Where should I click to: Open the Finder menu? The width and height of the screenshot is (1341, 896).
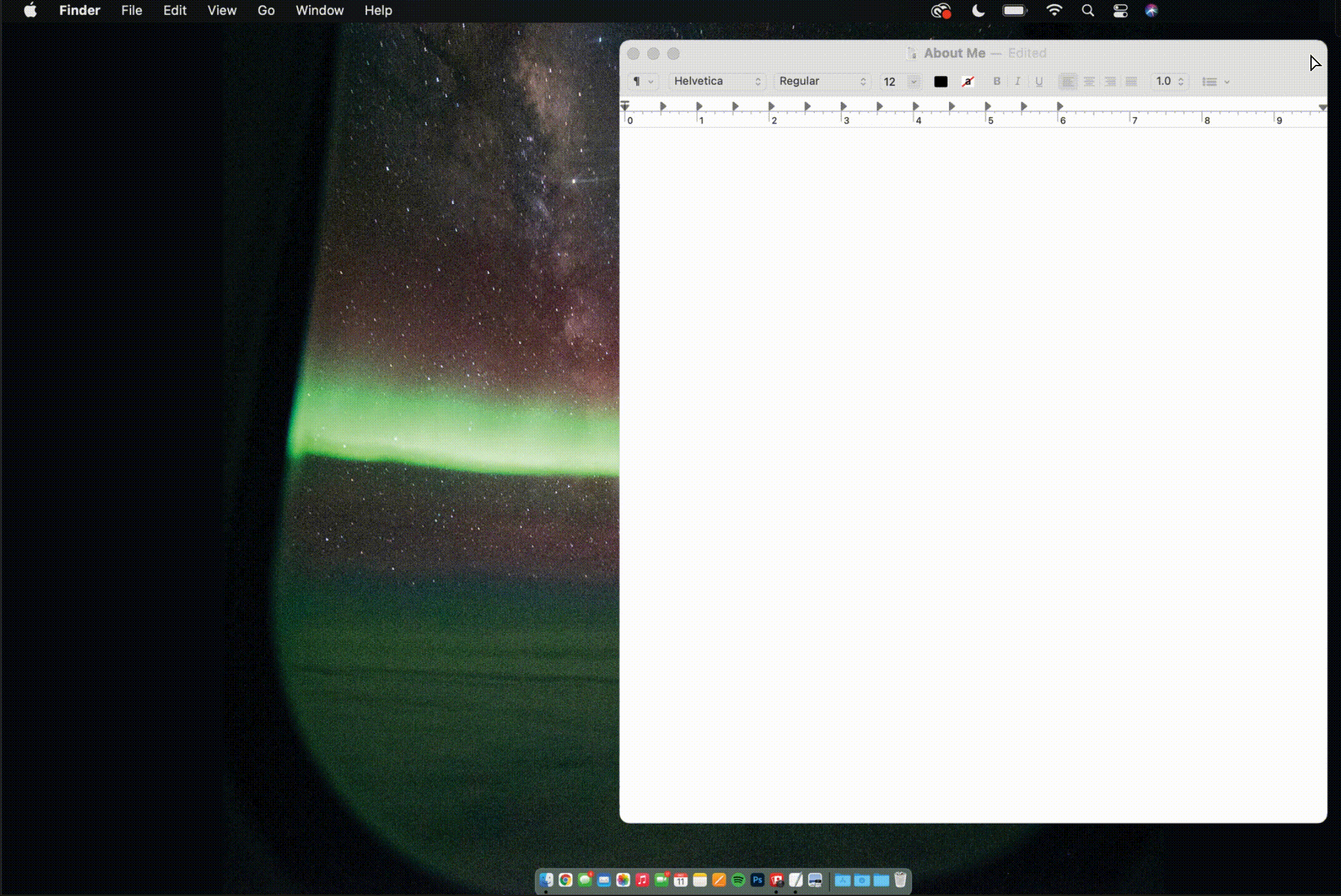coord(80,11)
